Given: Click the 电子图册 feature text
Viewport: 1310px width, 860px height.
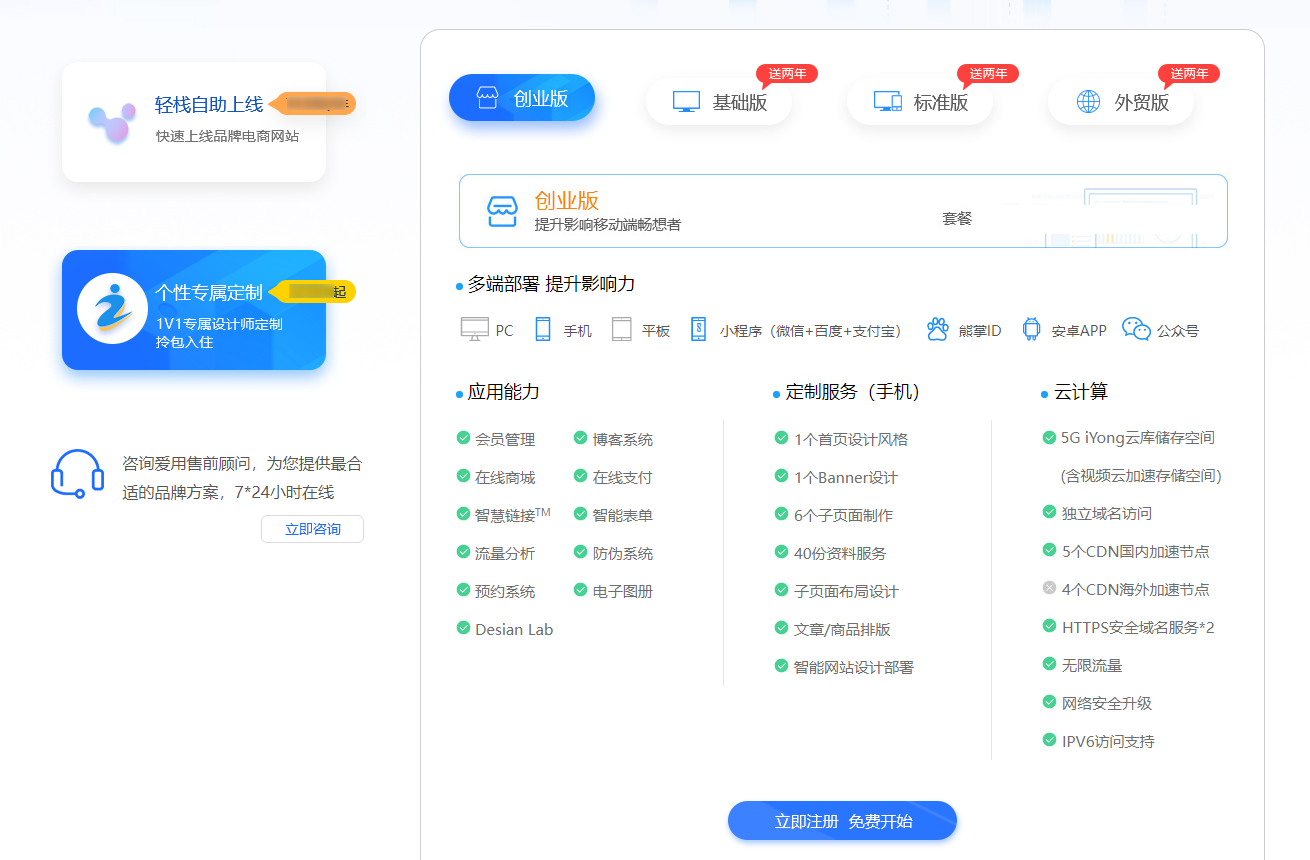Looking at the screenshot, I should [622, 591].
